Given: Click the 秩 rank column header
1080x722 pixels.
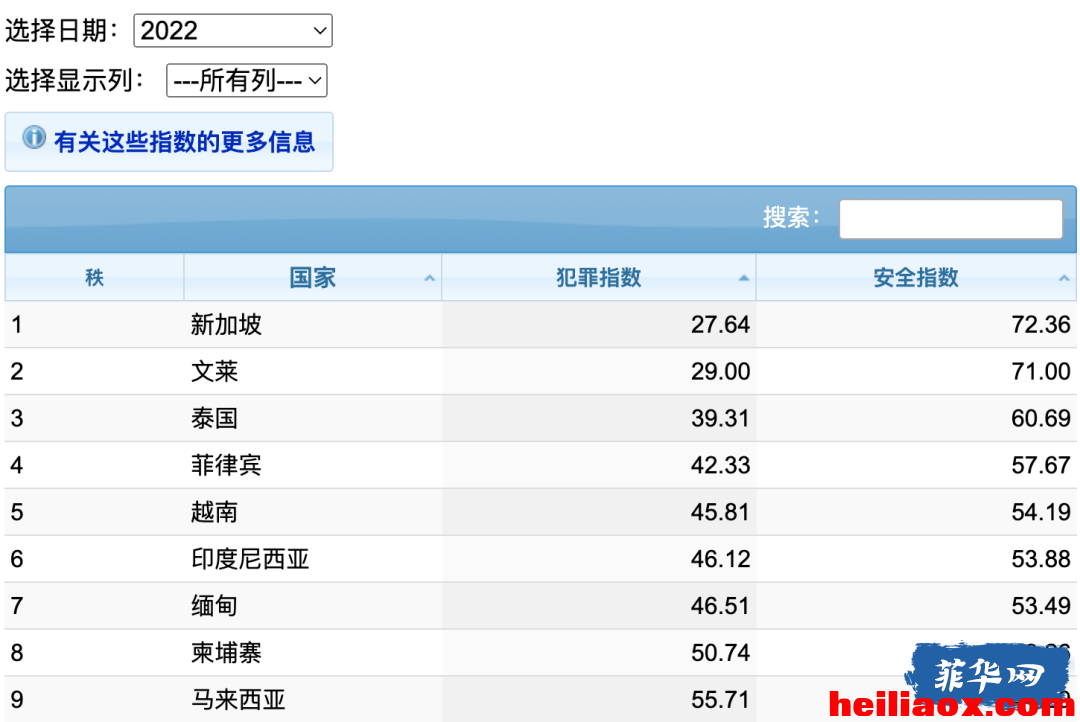Looking at the screenshot, I should click(x=94, y=278).
